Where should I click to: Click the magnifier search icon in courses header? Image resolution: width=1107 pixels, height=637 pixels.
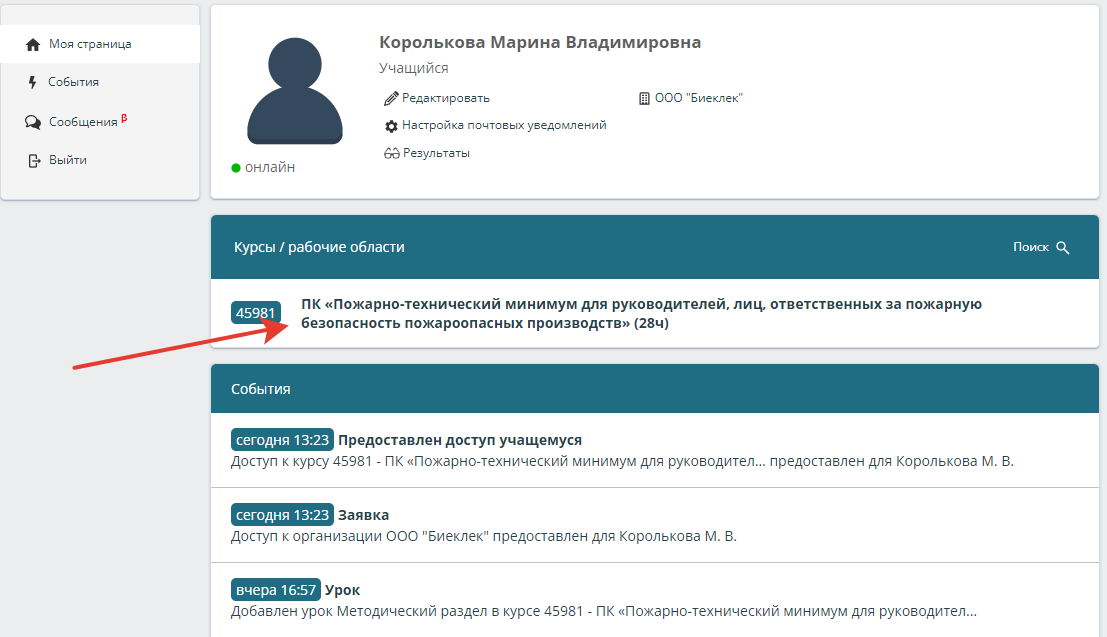(x=1063, y=248)
